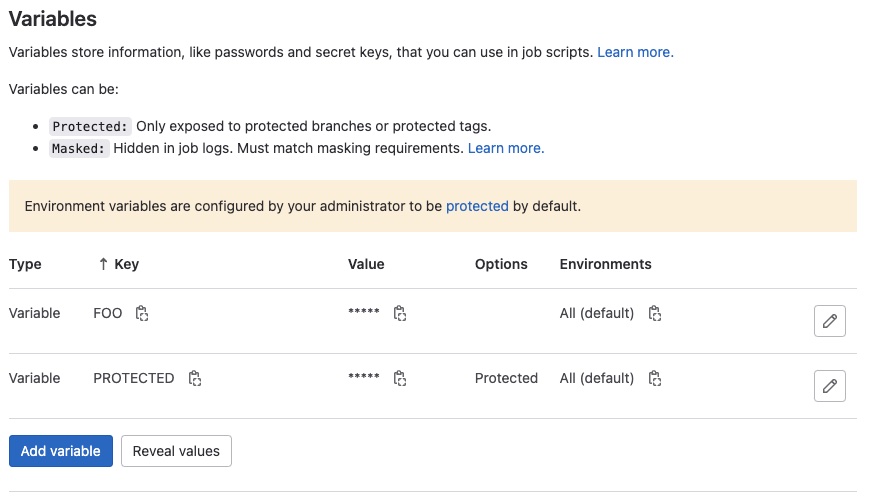The height and width of the screenshot is (503, 871).
Task: Copy the PROTECTED key name
Action: point(195,379)
